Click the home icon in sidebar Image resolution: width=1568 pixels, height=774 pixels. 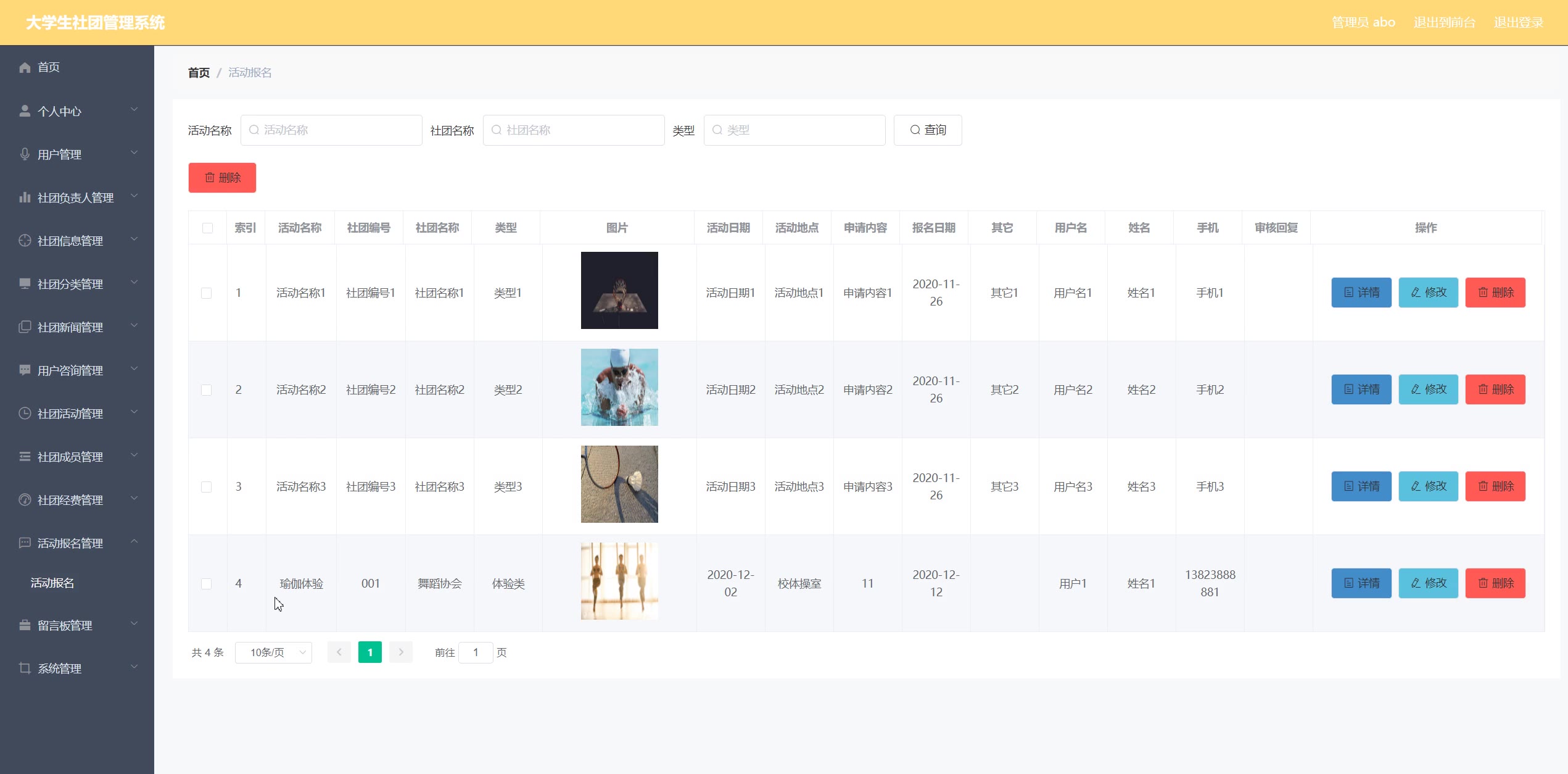click(25, 67)
